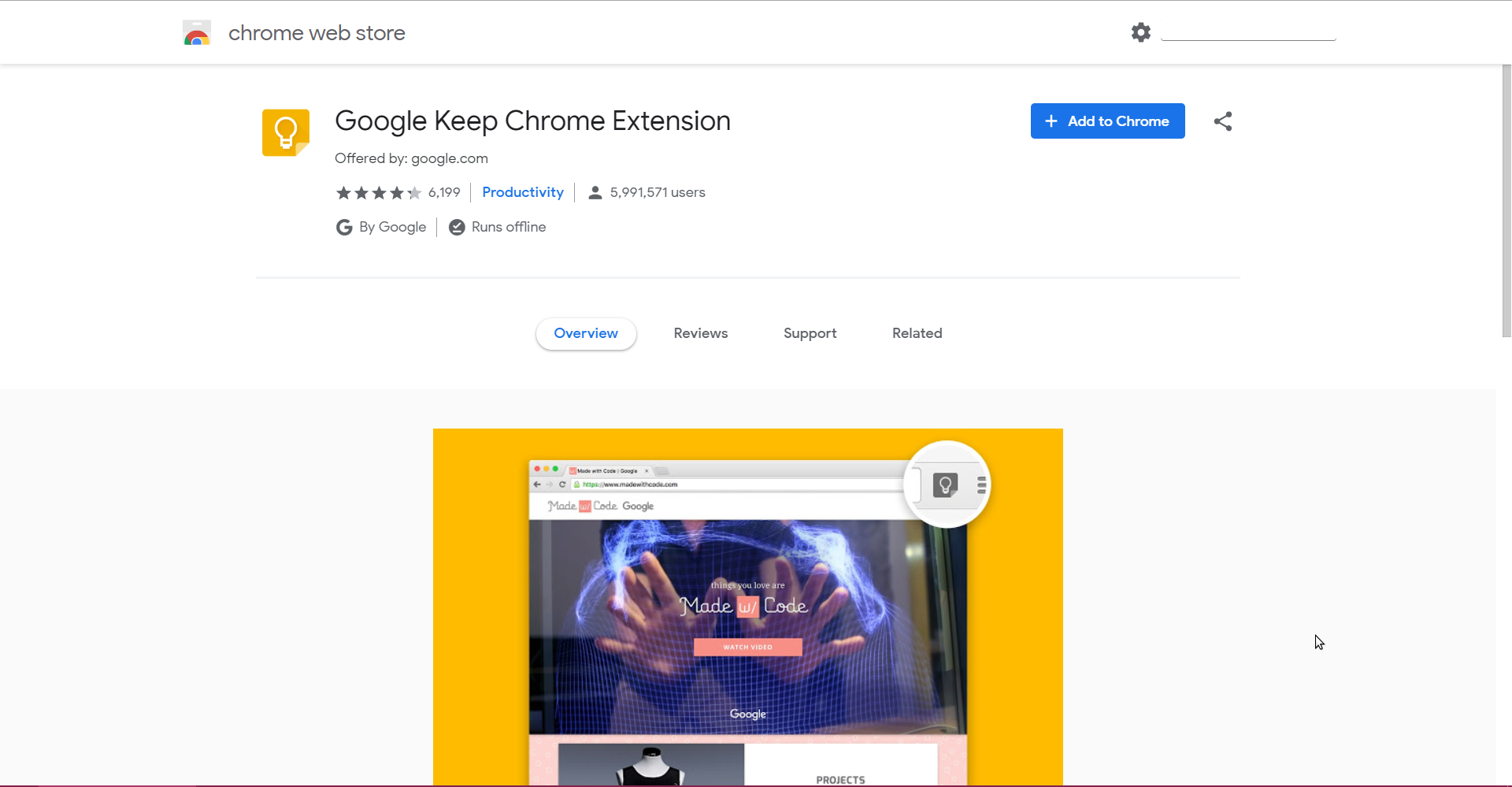
Task: Click the Runs offline checkmark icon
Action: pos(457,228)
